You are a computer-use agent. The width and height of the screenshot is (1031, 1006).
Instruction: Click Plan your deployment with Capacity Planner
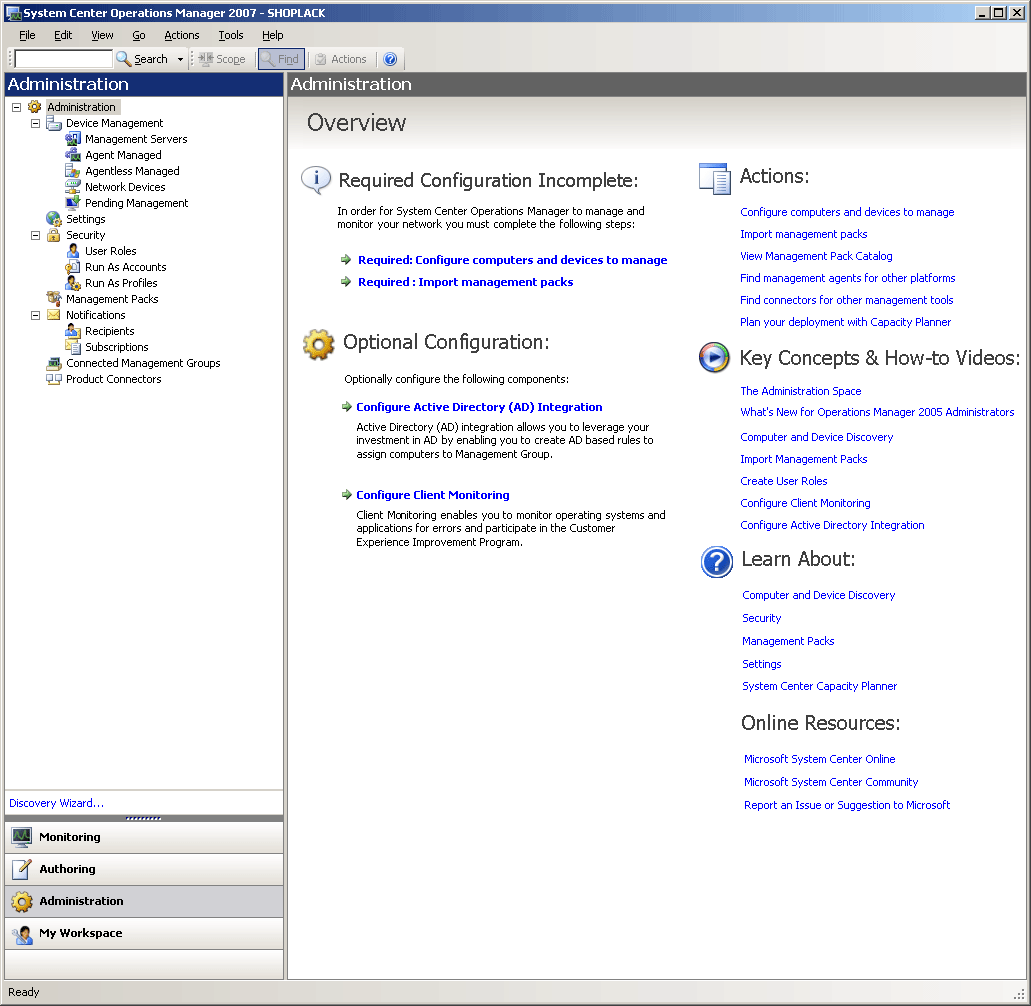(846, 322)
